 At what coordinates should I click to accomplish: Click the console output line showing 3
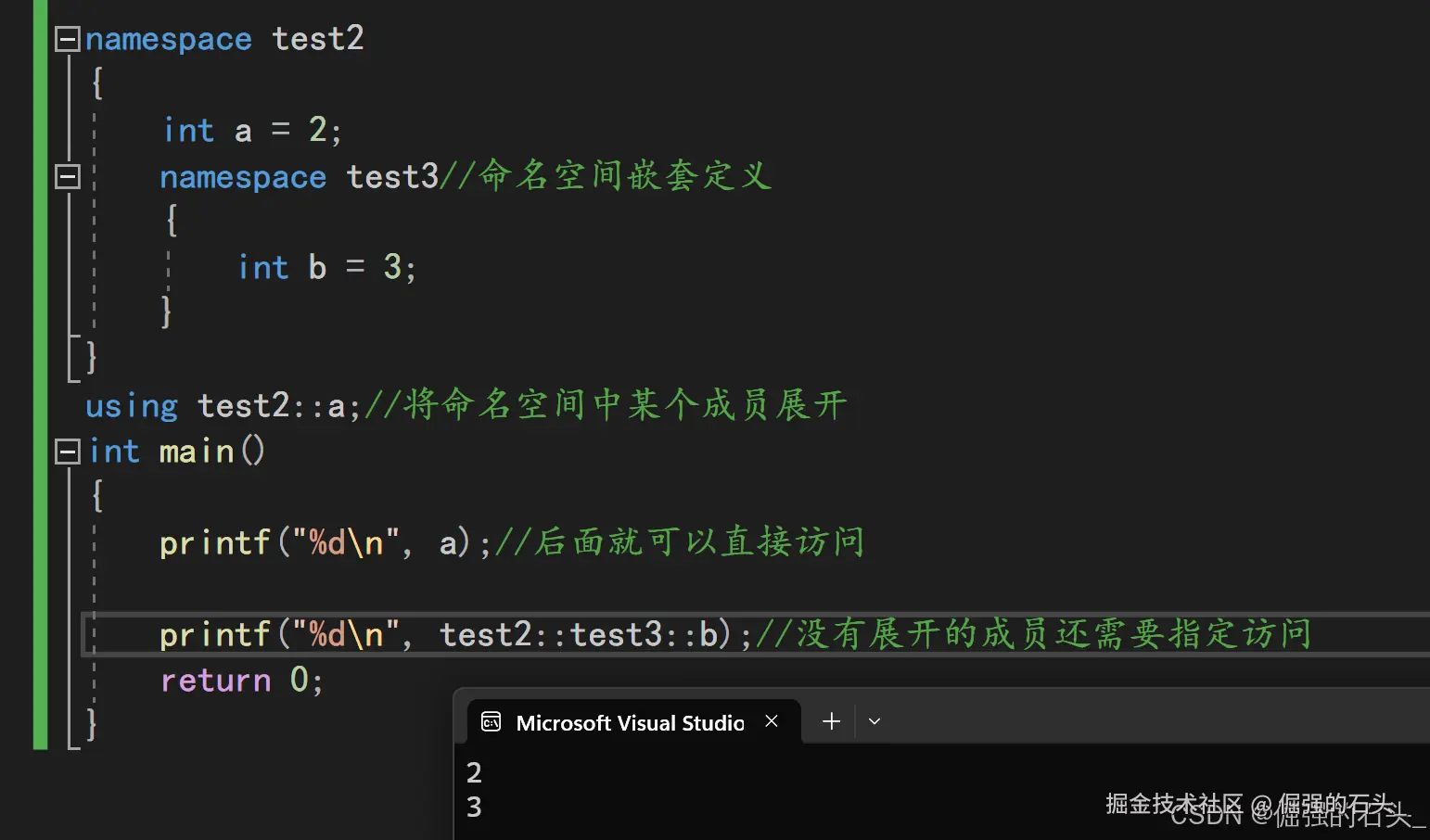coord(474,807)
